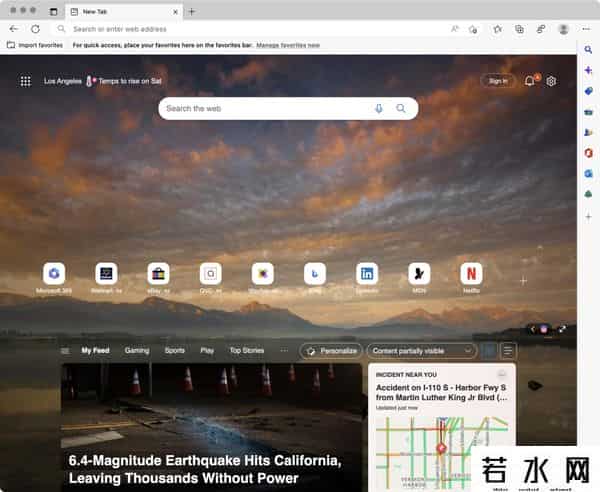Open the Games icon in sidebar
The width and height of the screenshot is (600, 492).
tap(588, 132)
